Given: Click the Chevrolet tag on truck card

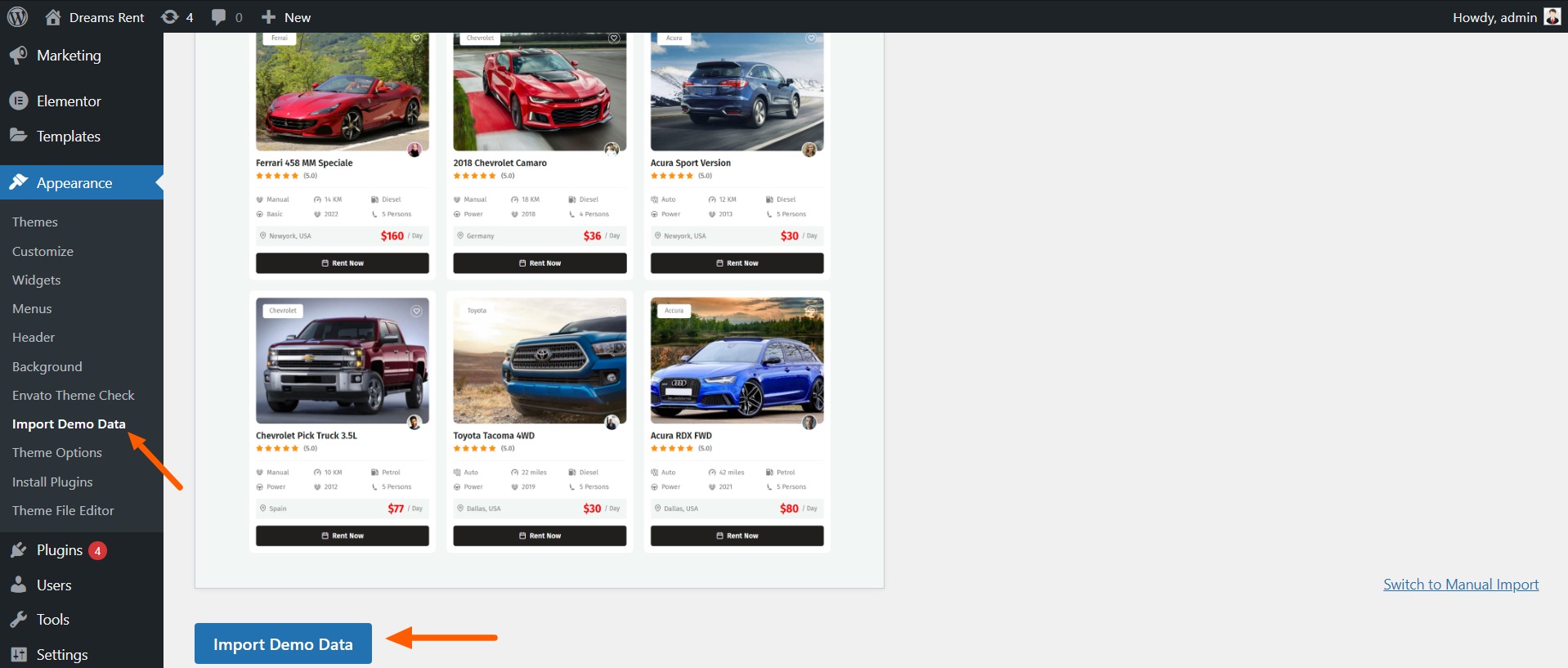Looking at the screenshot, I should tap(283, 311).
